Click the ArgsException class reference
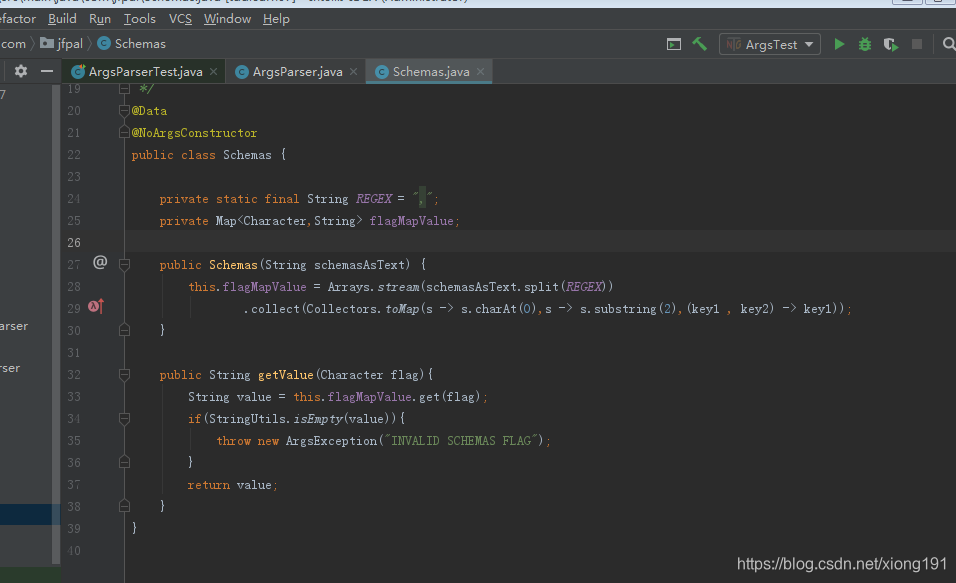956x583 pixels. (x=332, y=440)
